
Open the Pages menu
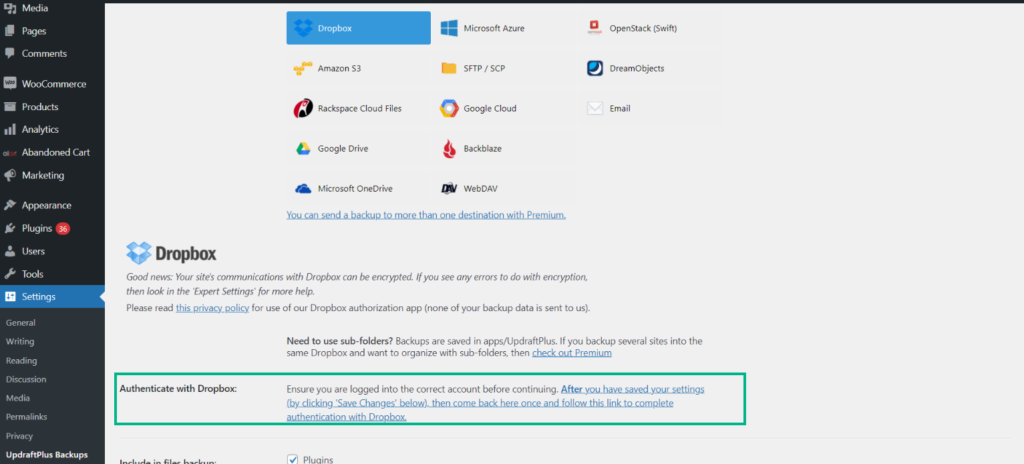click(x=52, y=31)
